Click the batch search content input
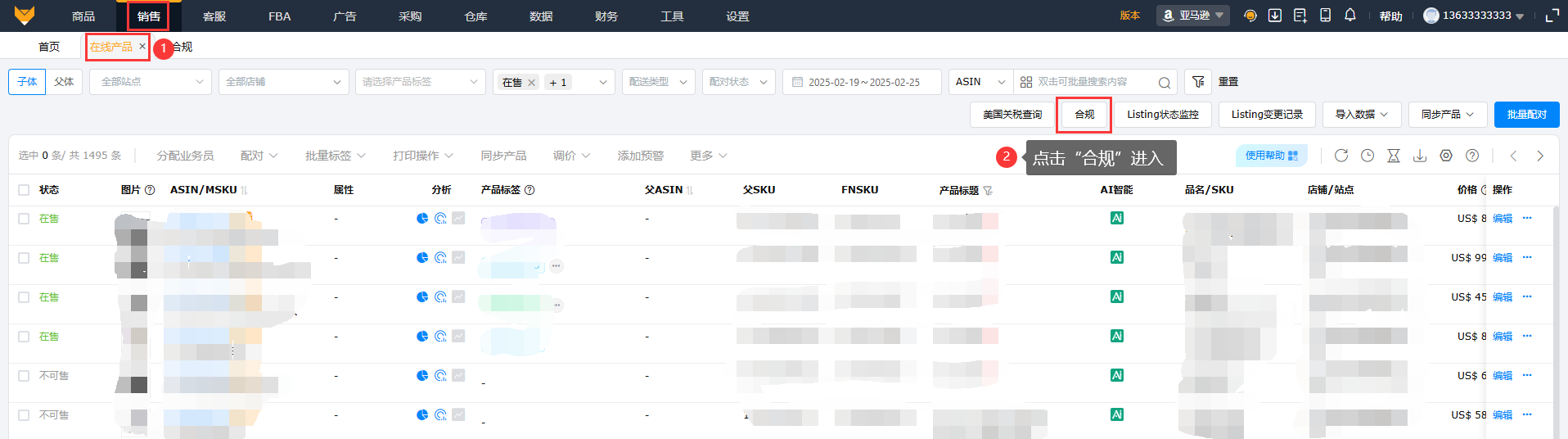 pos(1095,82)
